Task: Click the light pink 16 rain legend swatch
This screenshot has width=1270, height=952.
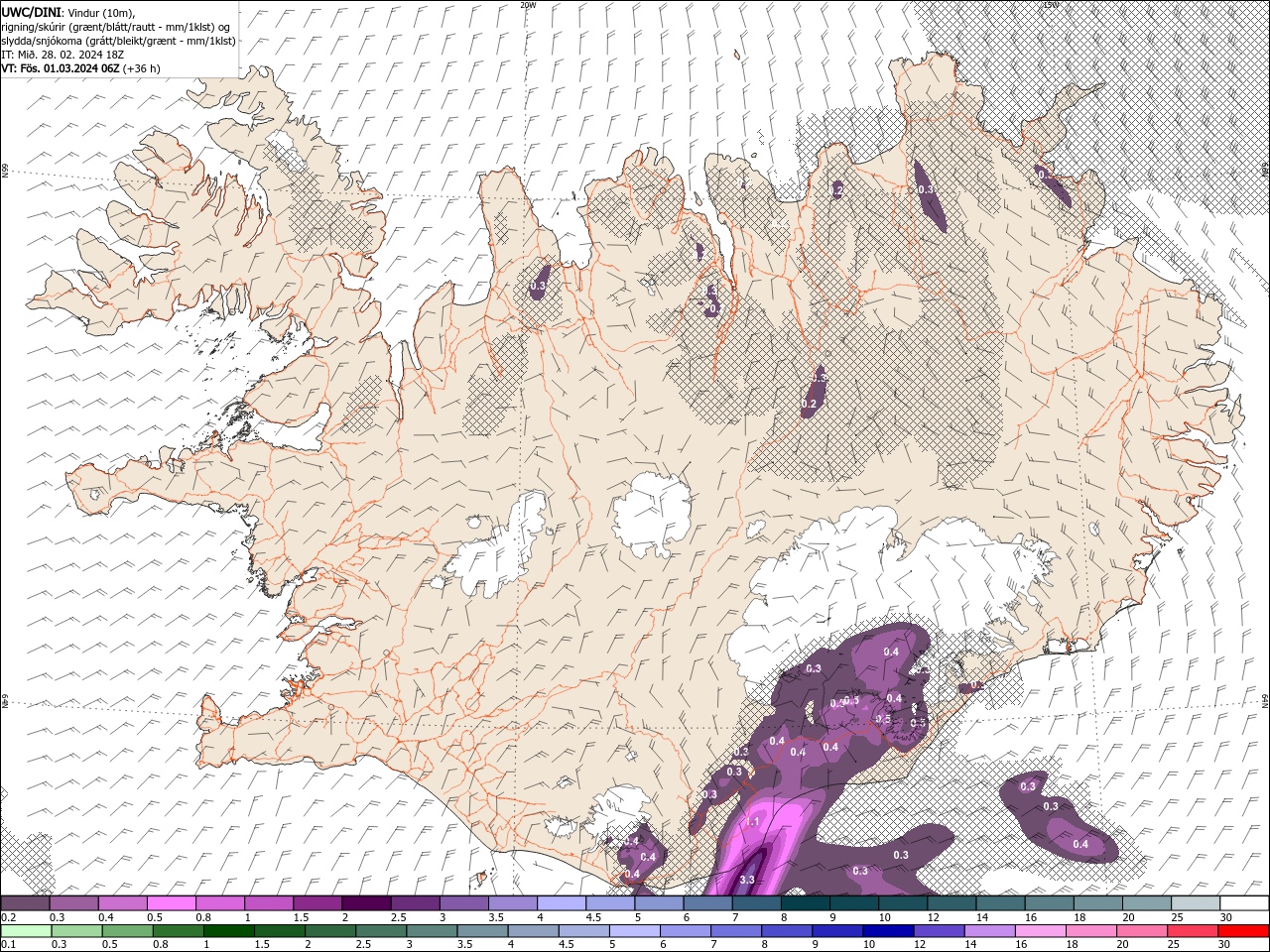Action: pyautogui.click(x=1040, y=931)
